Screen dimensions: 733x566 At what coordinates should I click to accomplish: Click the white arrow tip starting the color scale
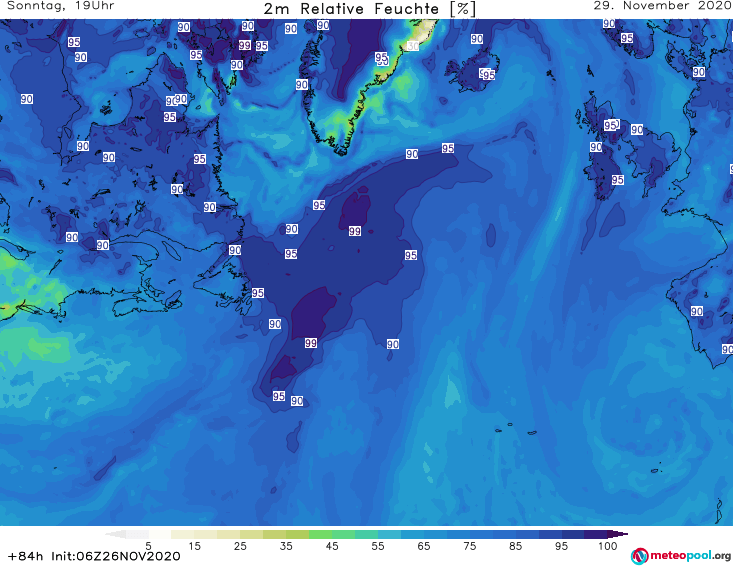click(115, 534)
